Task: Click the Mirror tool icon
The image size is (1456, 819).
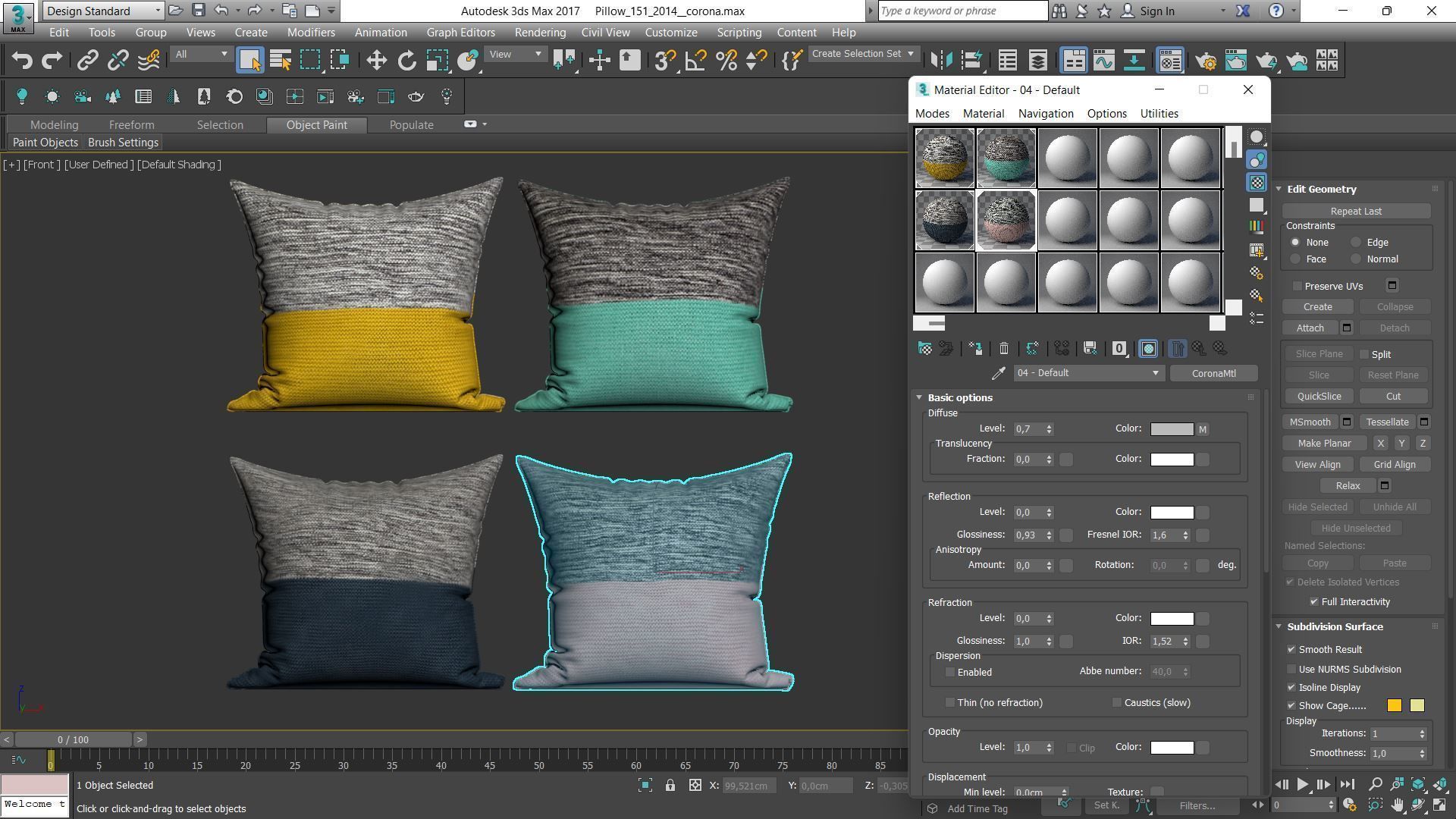Action: coord(941,61)
